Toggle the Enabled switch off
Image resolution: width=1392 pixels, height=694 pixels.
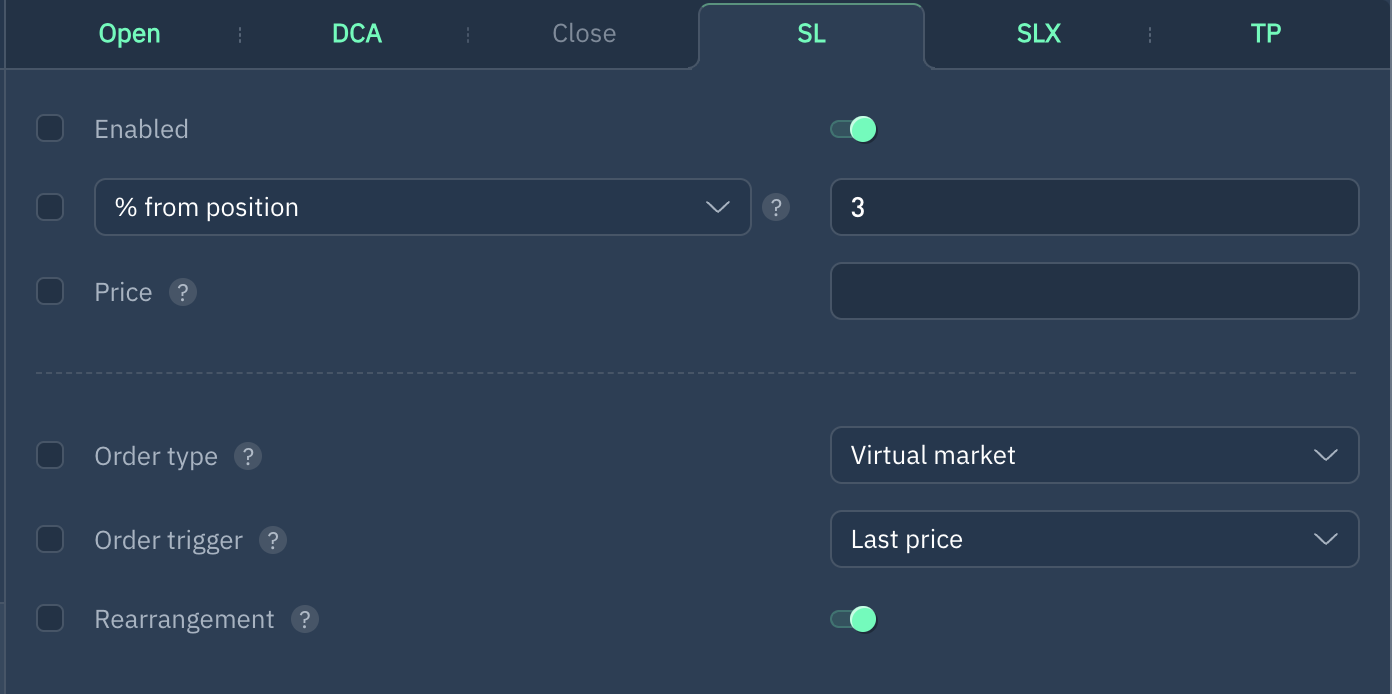pyautogui.click(x=853, y=129)
